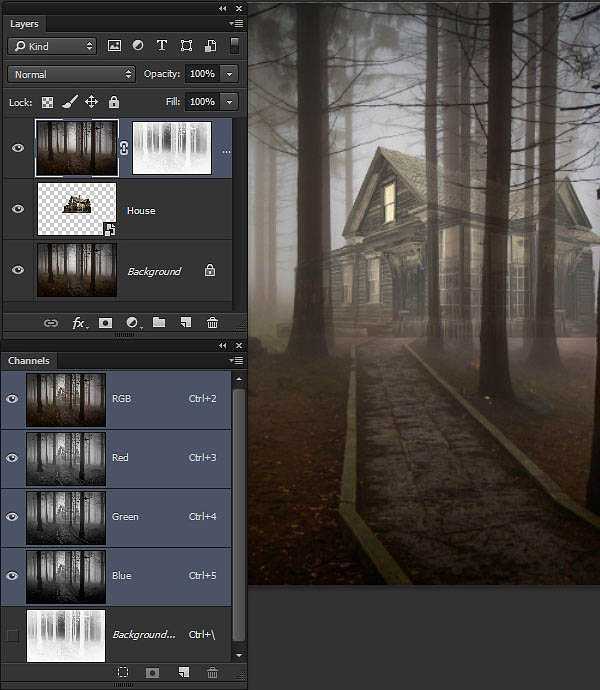Select the Channels panel tab

click(29, 360)
